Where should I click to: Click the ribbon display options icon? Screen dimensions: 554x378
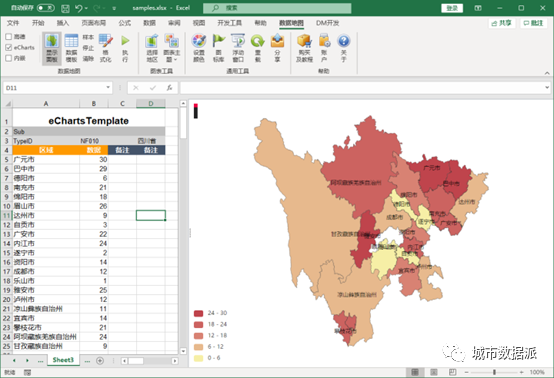(x=478, y=8)
